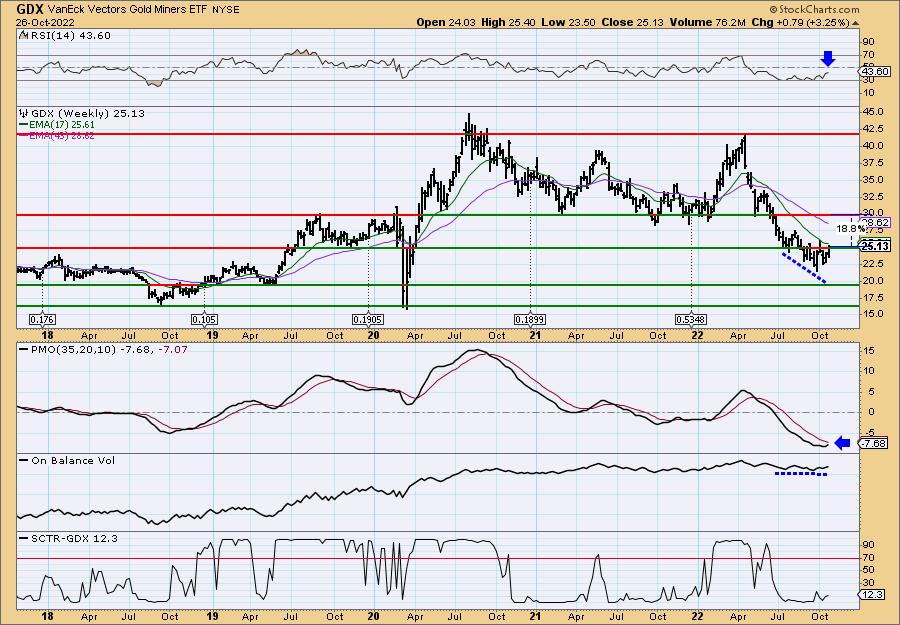Click the EMA(17) 25.61 legend text
900x625 pixels.
pyautogui.click(x=63, y=125)
